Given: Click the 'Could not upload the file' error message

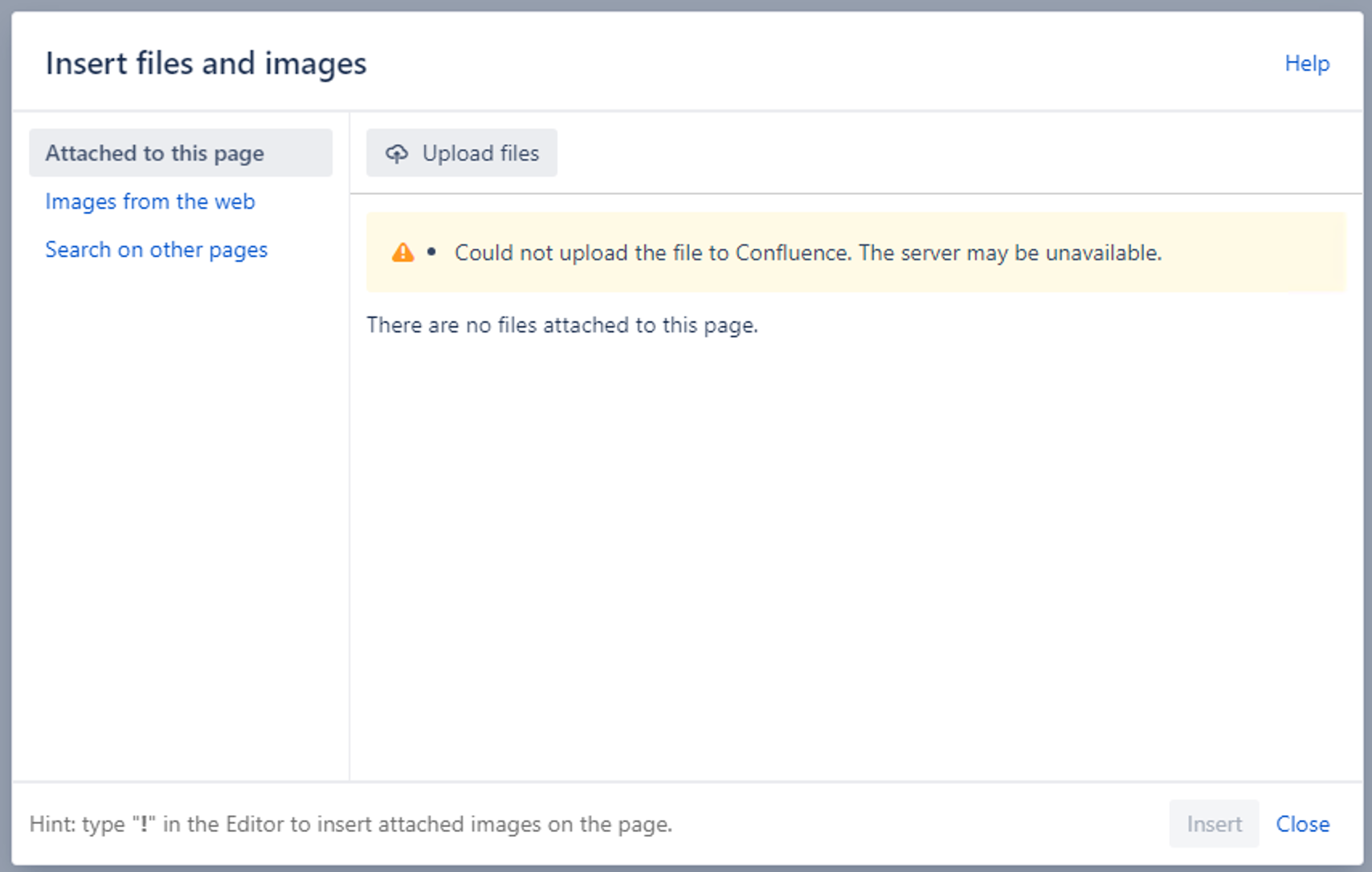Looking at the screenshot, I should pyautogui.click(x=808, y=253).
